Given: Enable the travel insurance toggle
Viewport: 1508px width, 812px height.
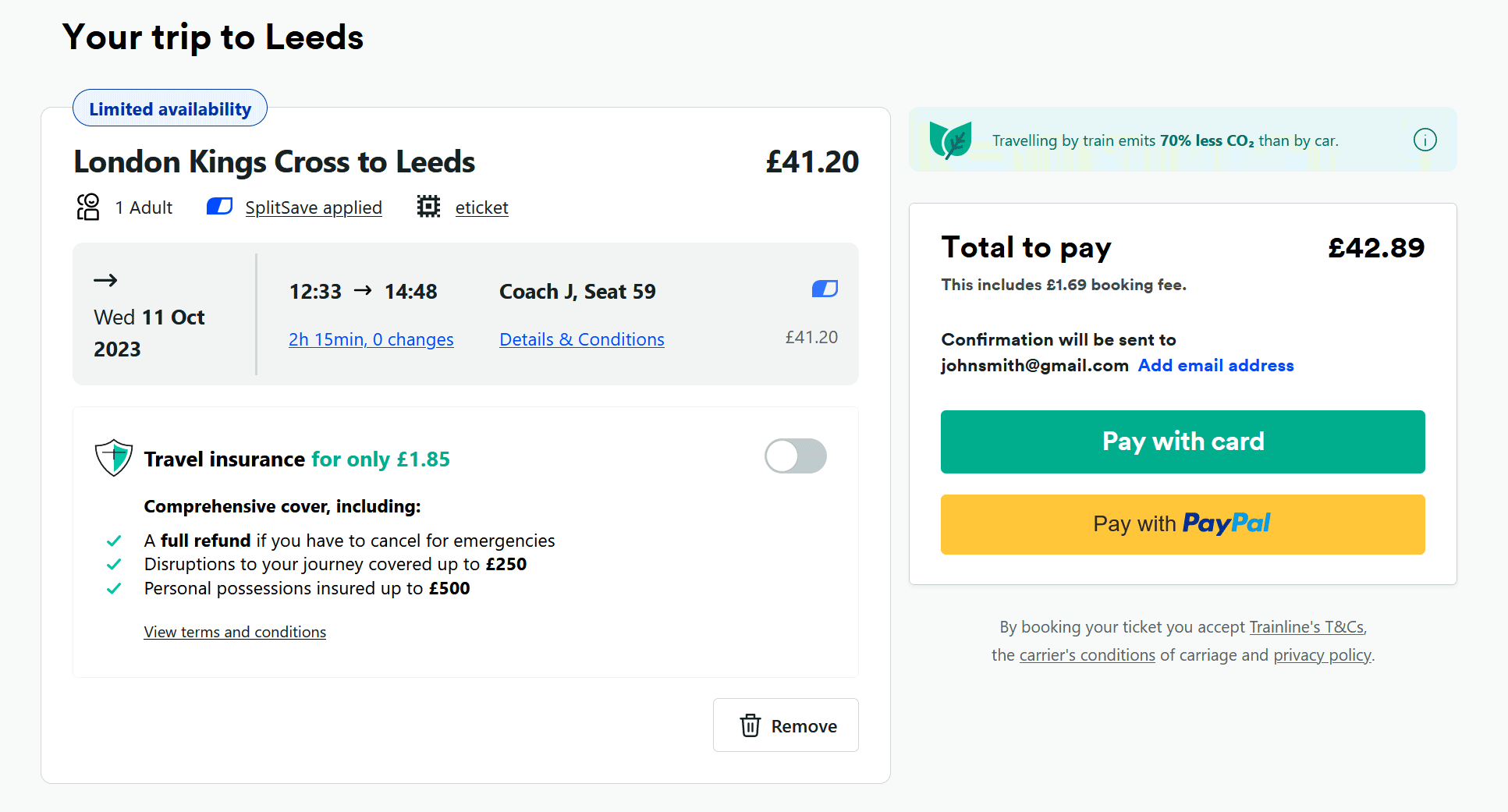Looking at the screenshot, I should point(795,456).
